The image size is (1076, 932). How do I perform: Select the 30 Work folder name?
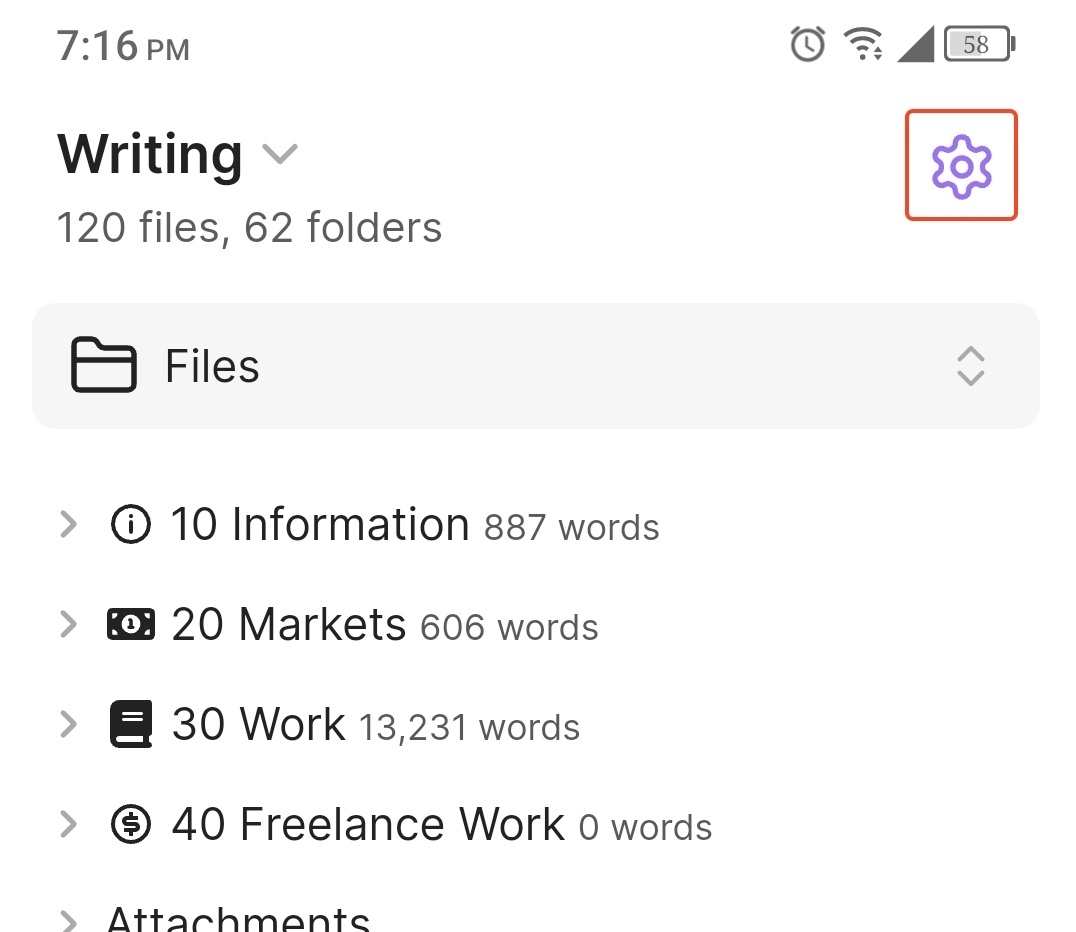pos(258,725)
